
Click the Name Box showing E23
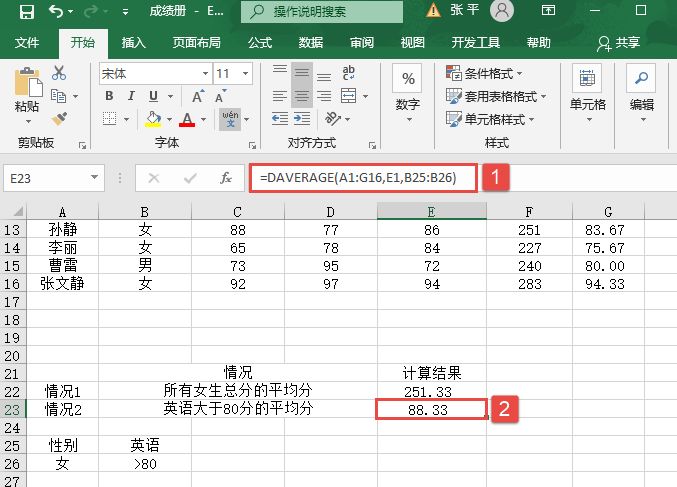point(50,178)
